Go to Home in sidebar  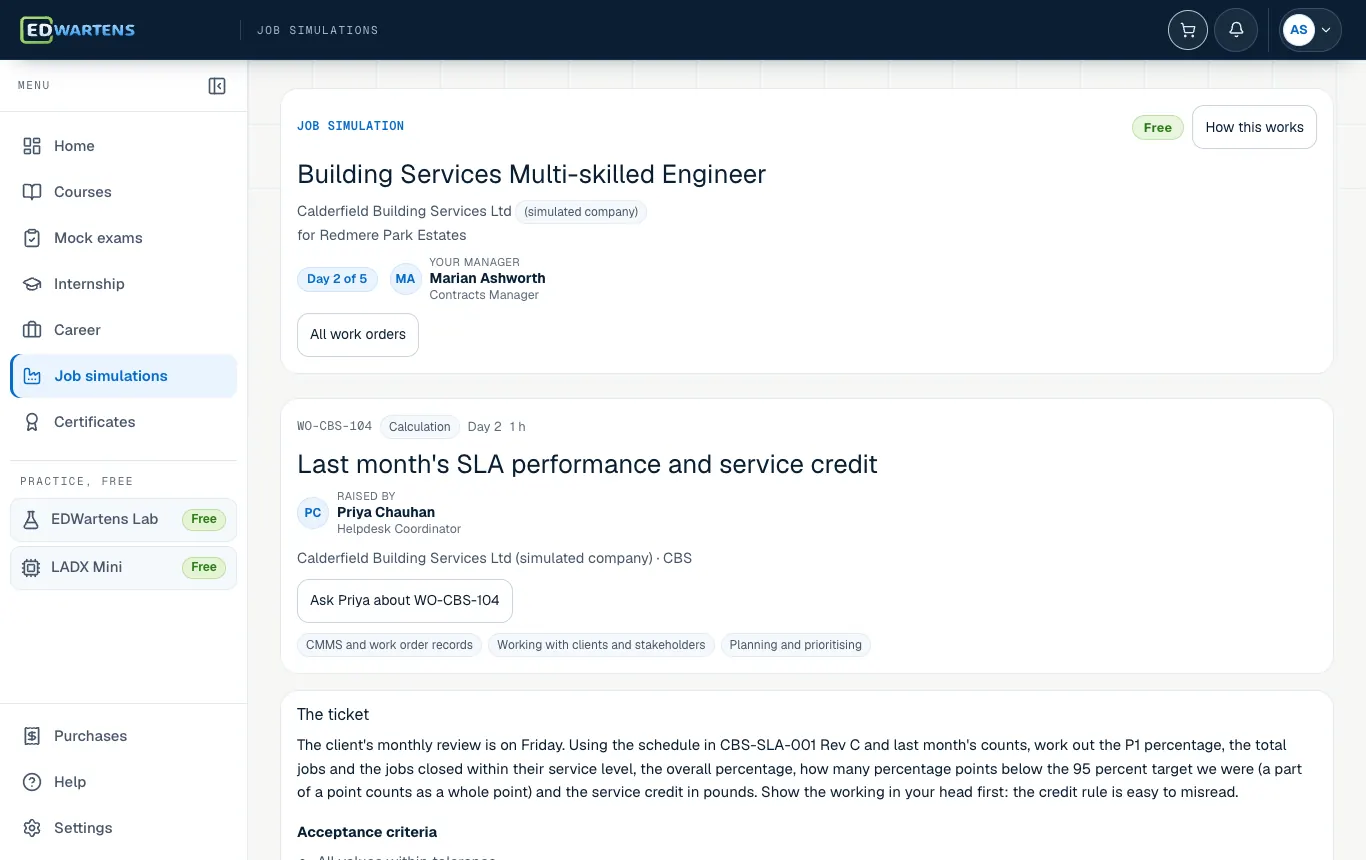click(x=123, y=146)
